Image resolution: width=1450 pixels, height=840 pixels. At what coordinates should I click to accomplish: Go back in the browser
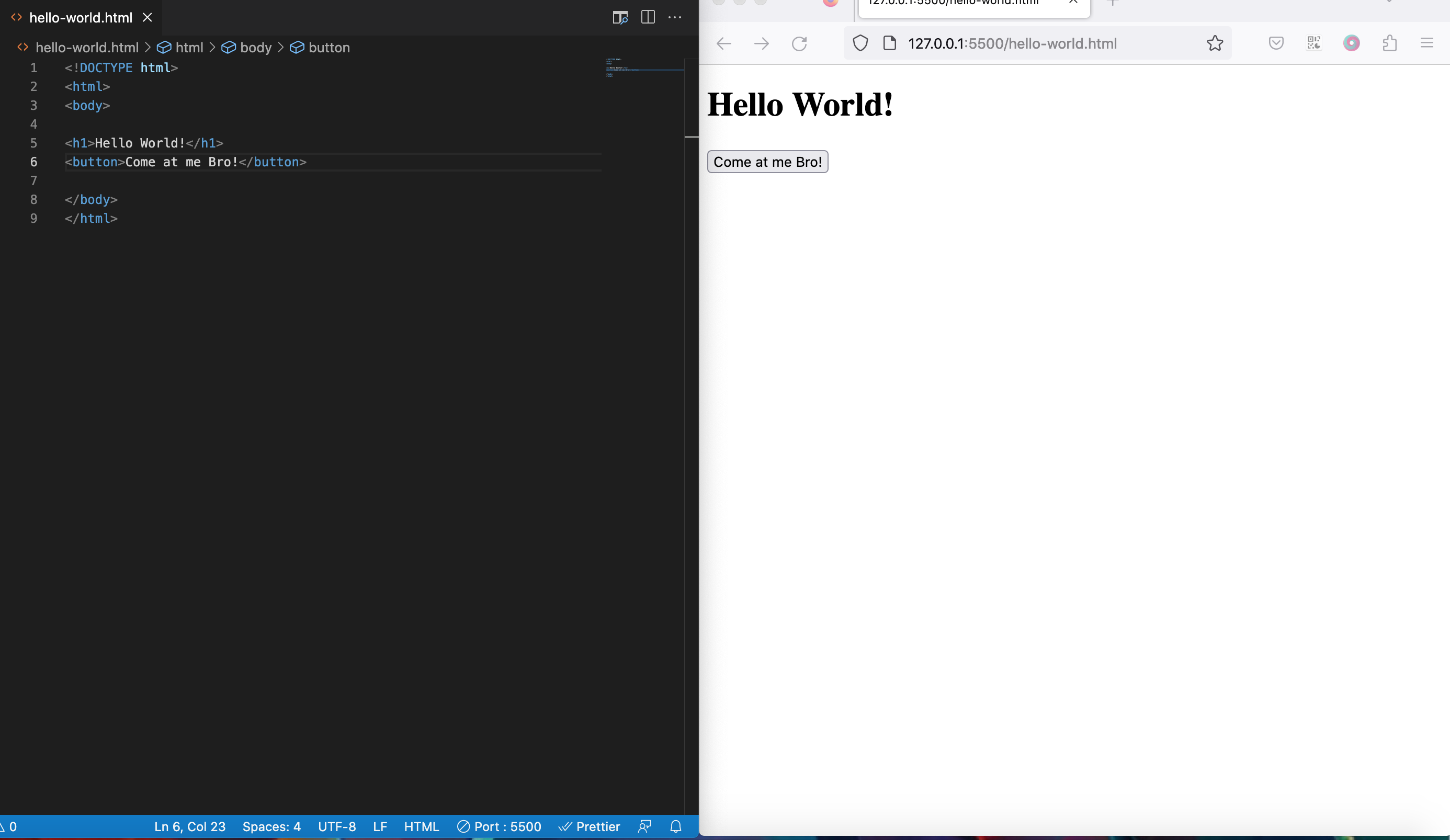pos(724,43)
